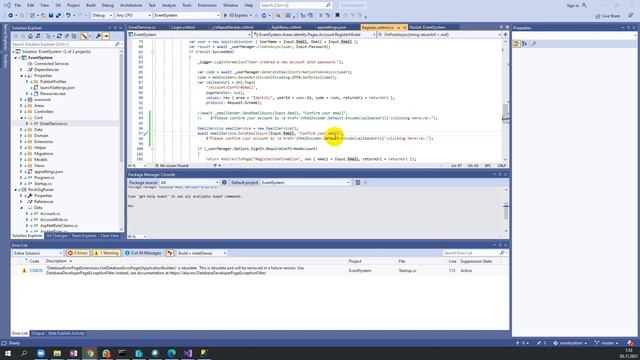
Task: Expand the Controllers folder
Action: coord(21,111)
